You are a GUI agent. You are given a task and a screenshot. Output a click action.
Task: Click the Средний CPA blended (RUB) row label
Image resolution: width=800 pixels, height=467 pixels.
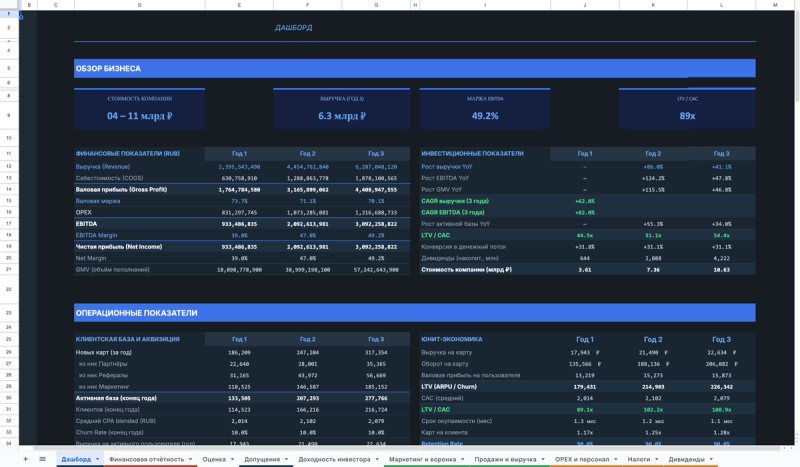pos(116,421)
